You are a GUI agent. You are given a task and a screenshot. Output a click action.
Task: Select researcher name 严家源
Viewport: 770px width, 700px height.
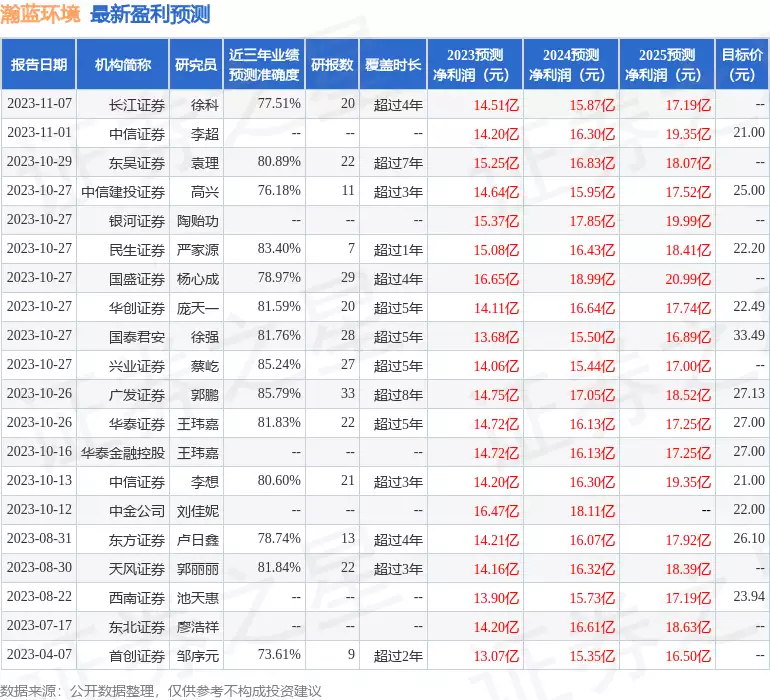198,250
